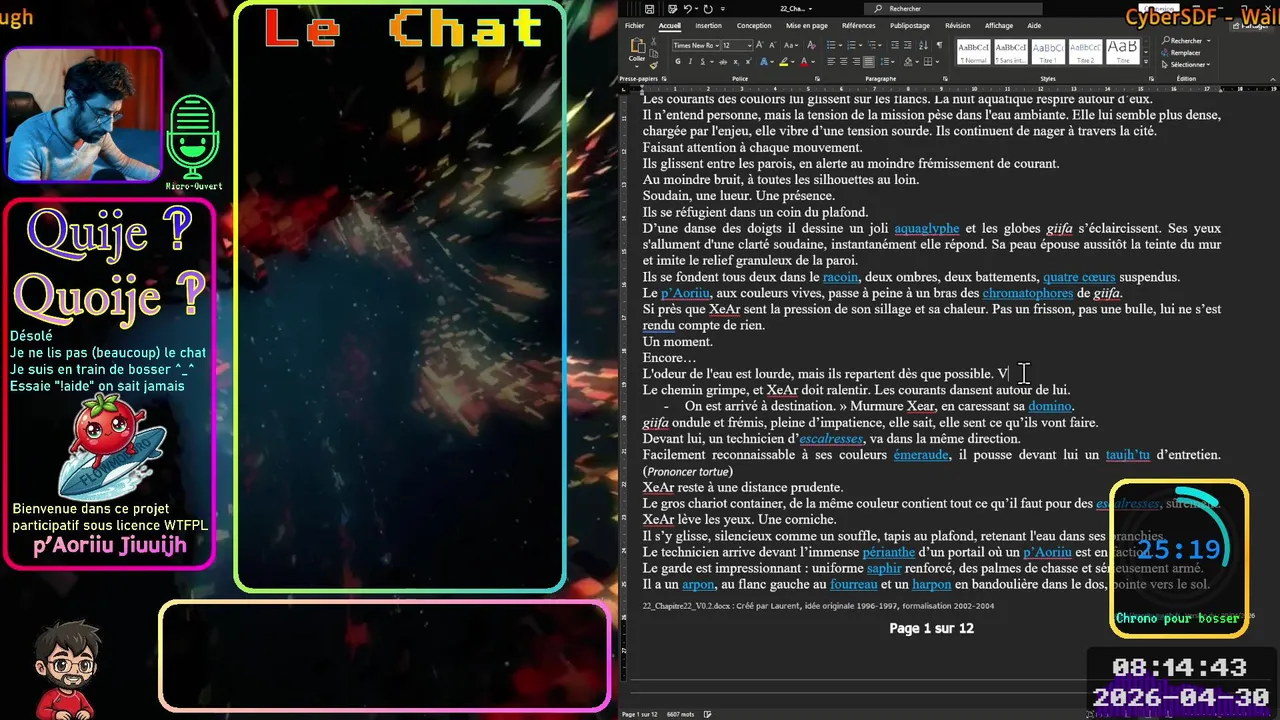The image size is (1280, 720).
Task: Undo the last action in Word
Action: click(687, 9)
